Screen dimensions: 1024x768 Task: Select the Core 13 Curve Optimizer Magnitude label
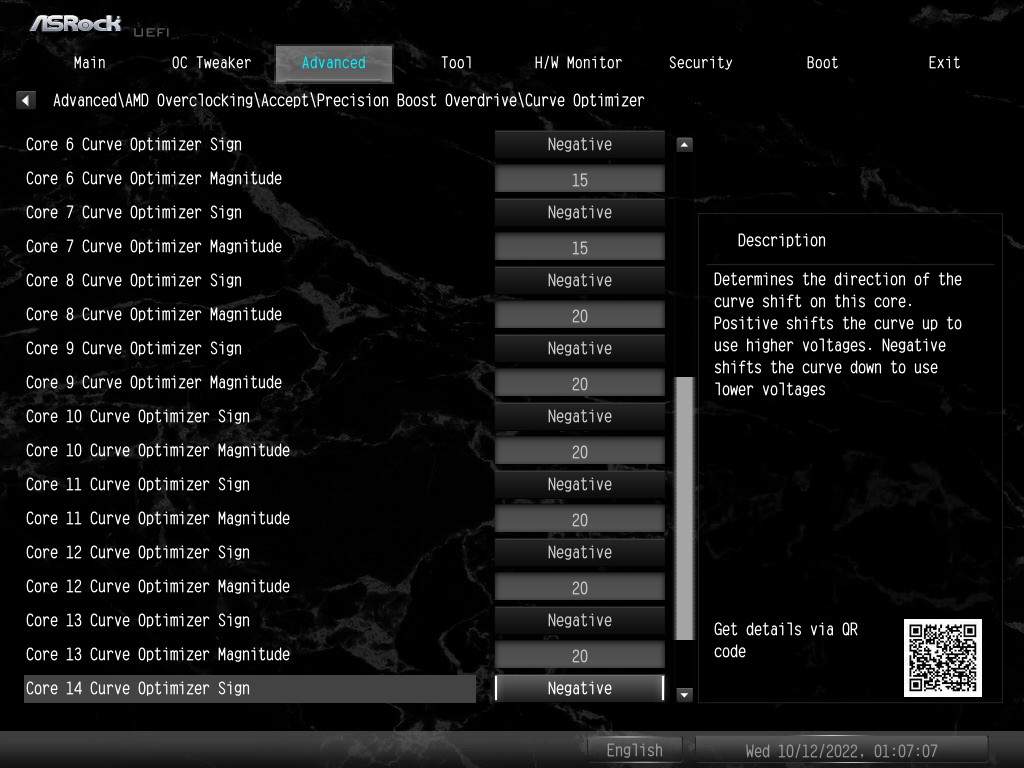(158, 654)
